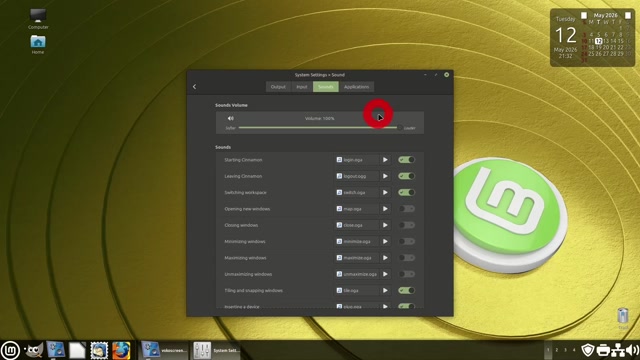Play the Closing windows sound
This screenshot has width=640, height=360.
385,225
